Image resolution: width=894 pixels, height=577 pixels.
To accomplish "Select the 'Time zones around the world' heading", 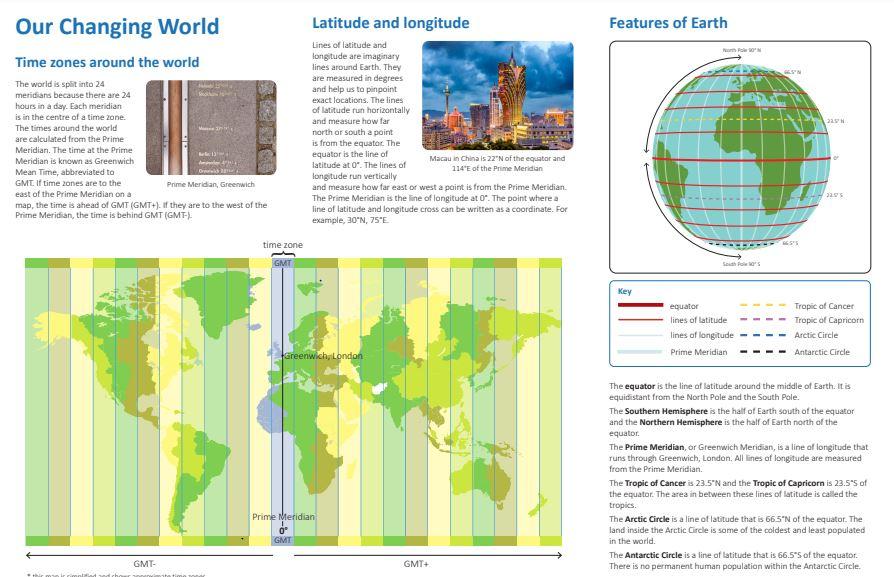I will [x=107, y=62].
